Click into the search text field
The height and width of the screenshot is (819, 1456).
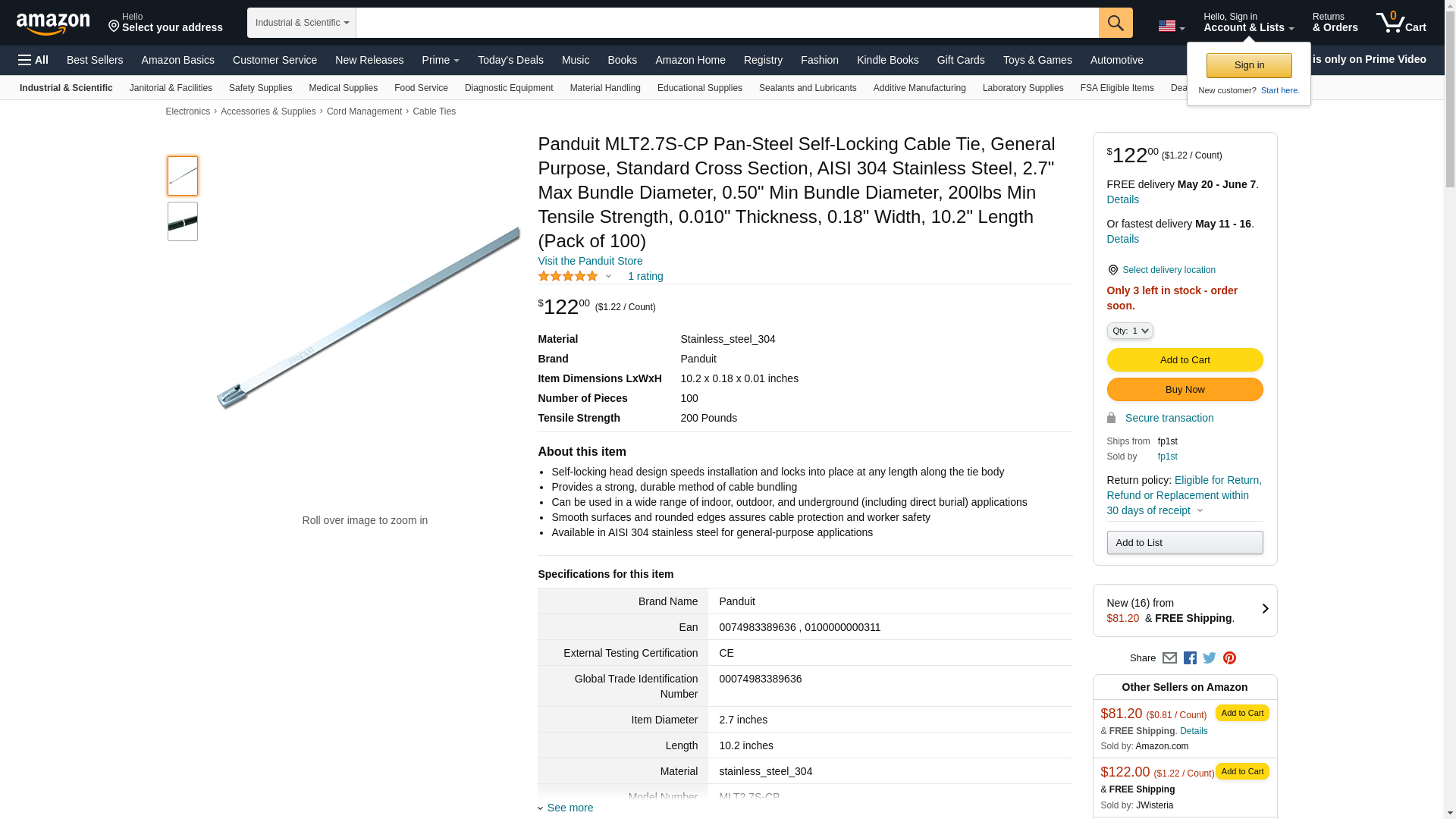726,23
